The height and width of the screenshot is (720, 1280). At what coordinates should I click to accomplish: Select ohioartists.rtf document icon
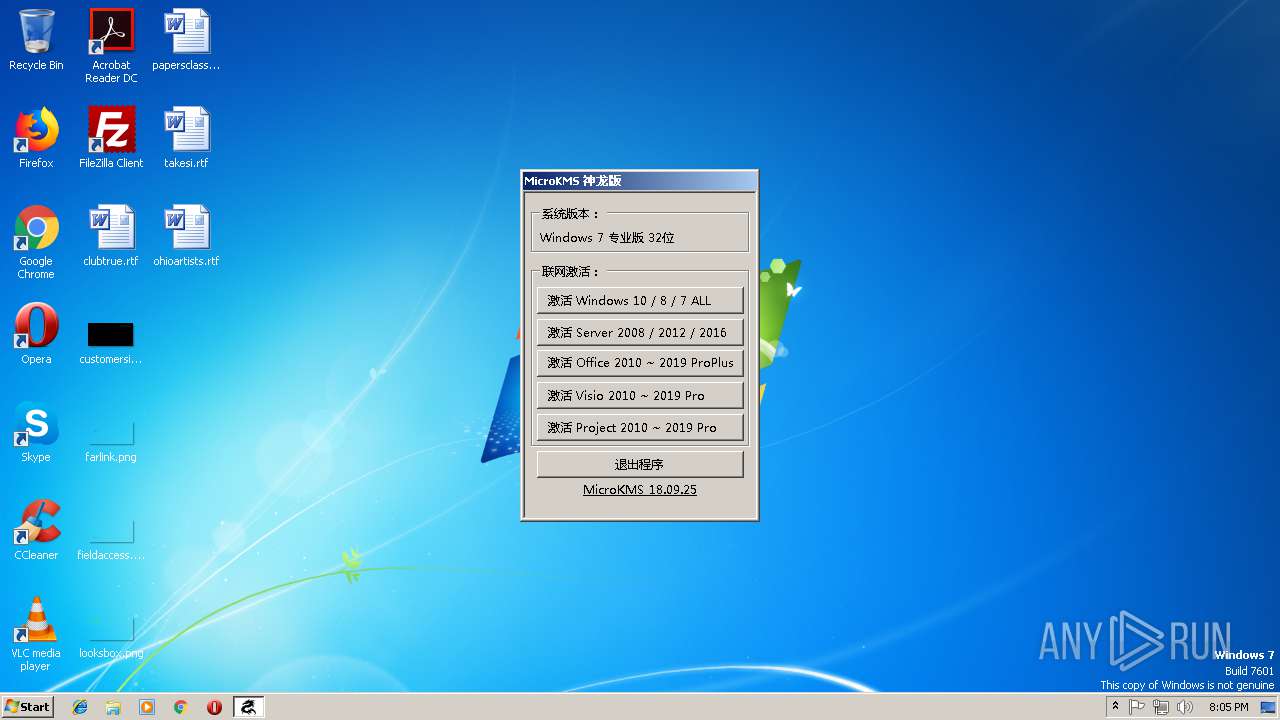tap(186, 236)
